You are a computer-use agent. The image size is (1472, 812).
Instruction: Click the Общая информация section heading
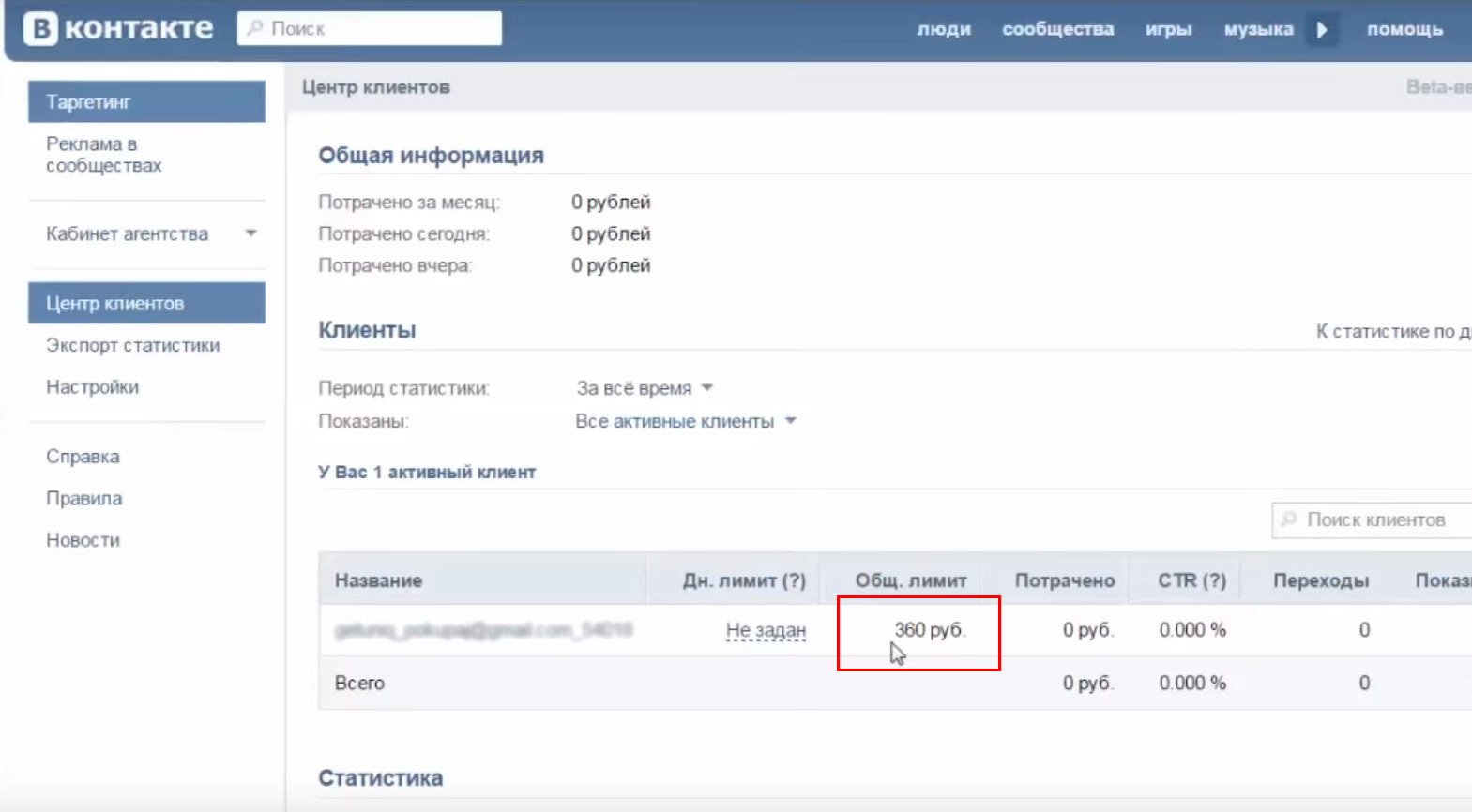tap(431, 155)
